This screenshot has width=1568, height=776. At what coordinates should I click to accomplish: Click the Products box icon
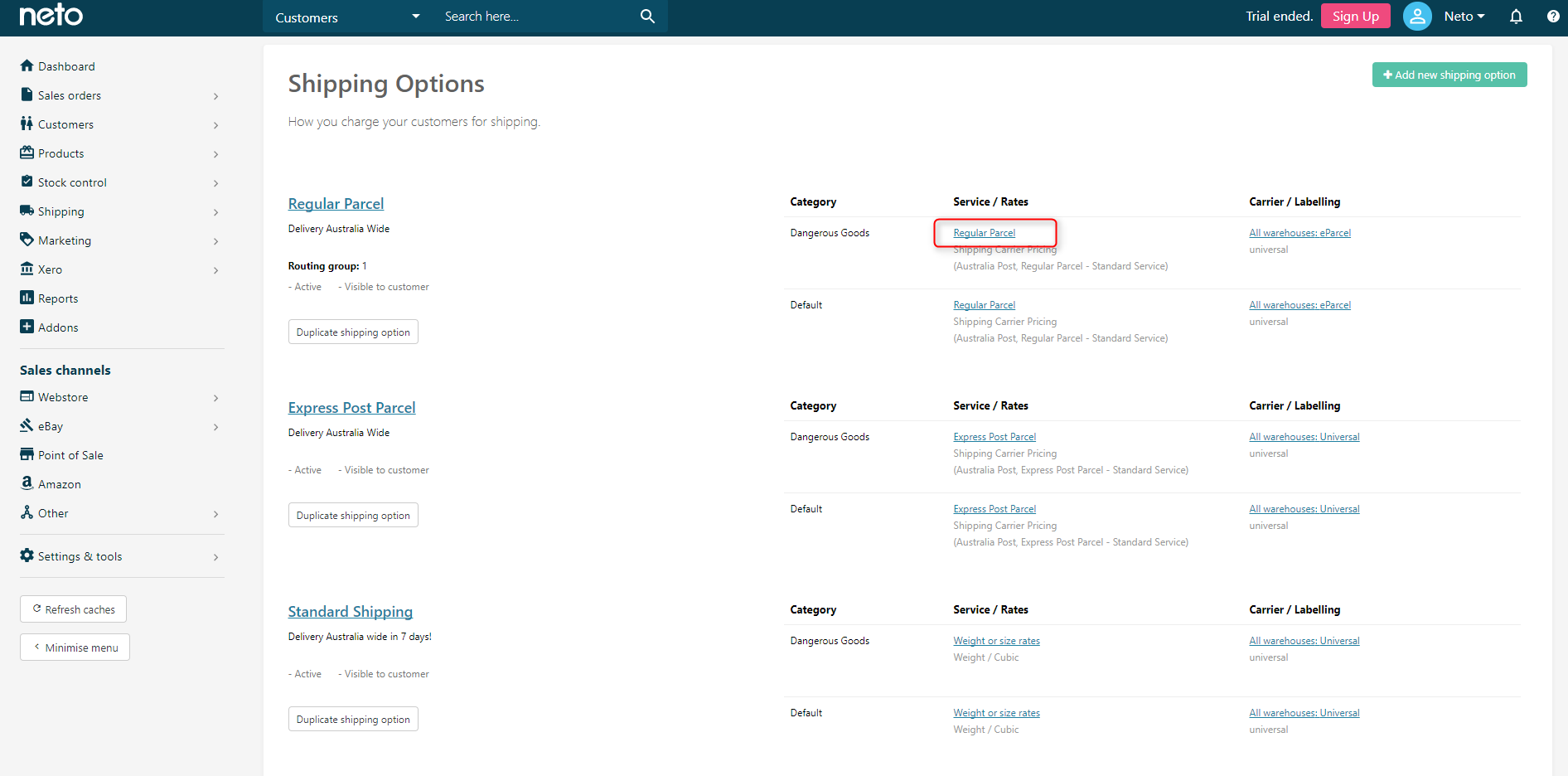point(27,153)
